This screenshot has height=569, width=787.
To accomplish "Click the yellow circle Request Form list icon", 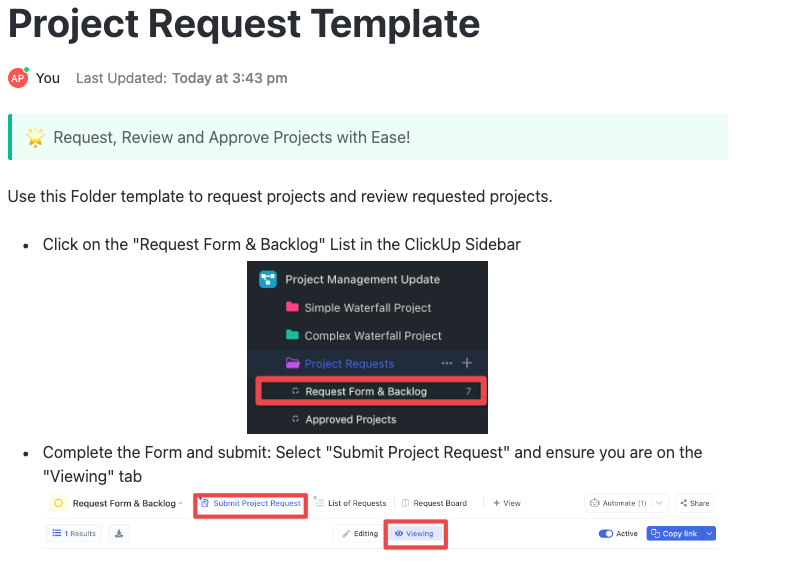I will pos(58,503).
